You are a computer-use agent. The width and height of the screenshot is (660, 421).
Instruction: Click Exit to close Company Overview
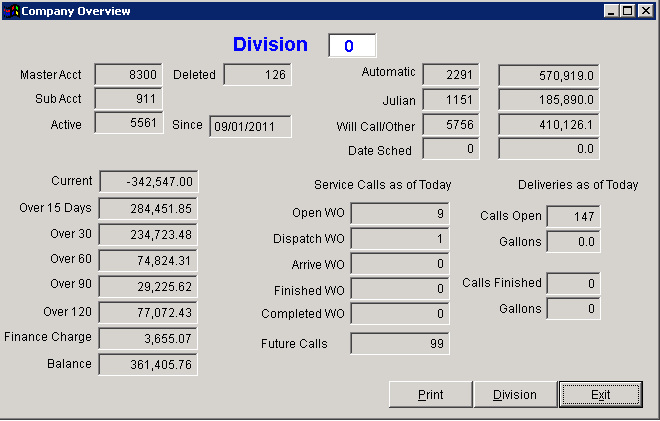click(601, 394)
